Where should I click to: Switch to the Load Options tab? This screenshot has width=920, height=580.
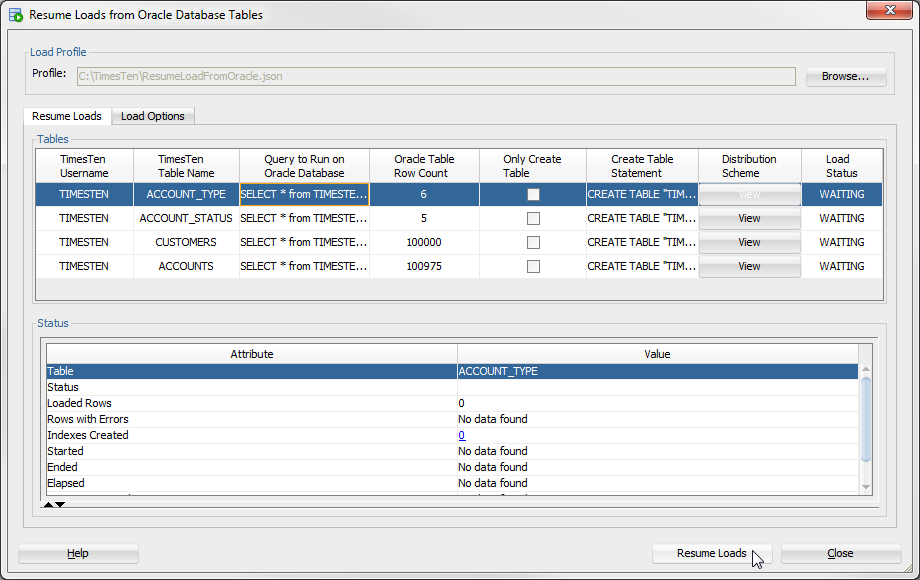pyautogui.click(x=152, y=116)
